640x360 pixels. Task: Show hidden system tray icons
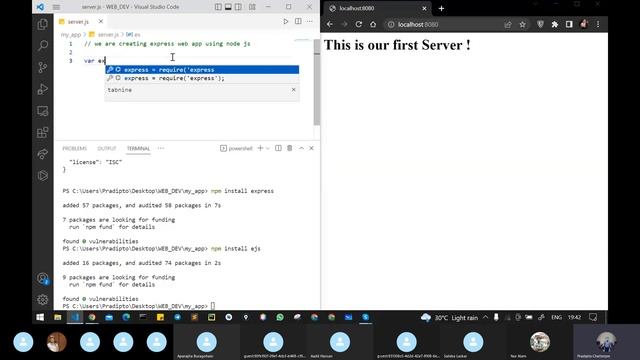pos(485,317)
